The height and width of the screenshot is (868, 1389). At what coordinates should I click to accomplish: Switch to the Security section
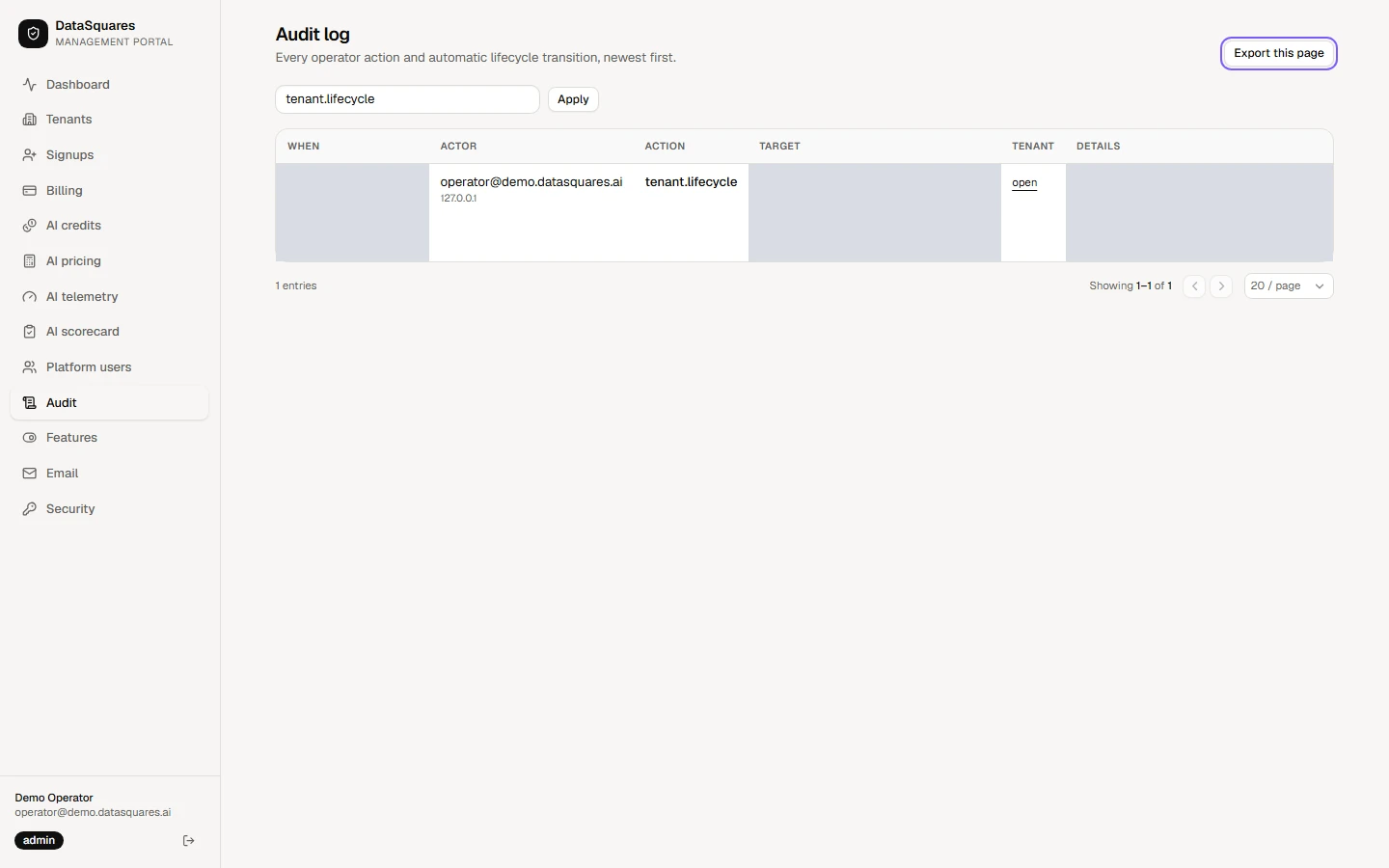click(x=109, y=509)
